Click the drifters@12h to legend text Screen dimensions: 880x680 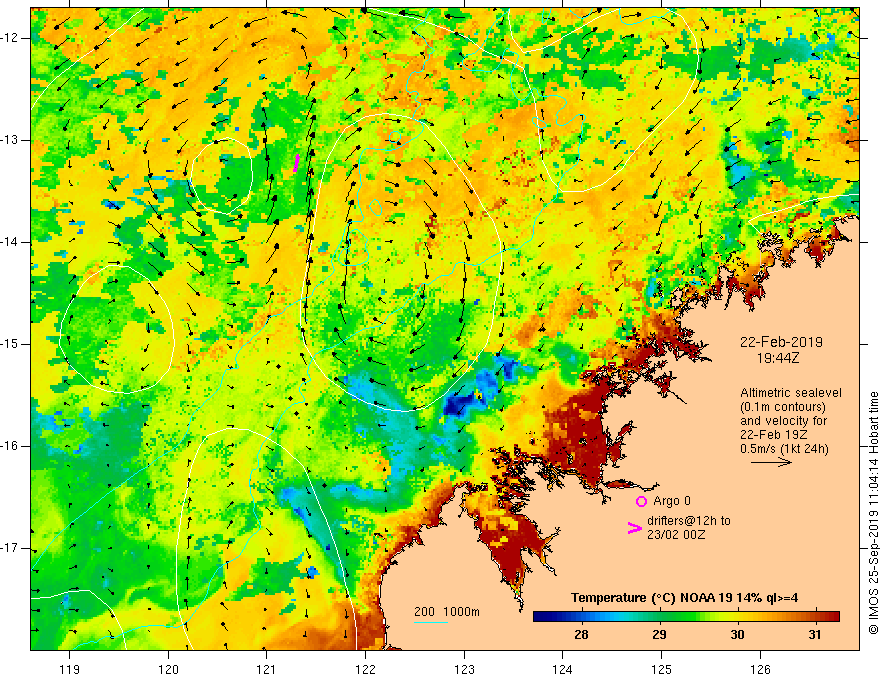(689, 521)
